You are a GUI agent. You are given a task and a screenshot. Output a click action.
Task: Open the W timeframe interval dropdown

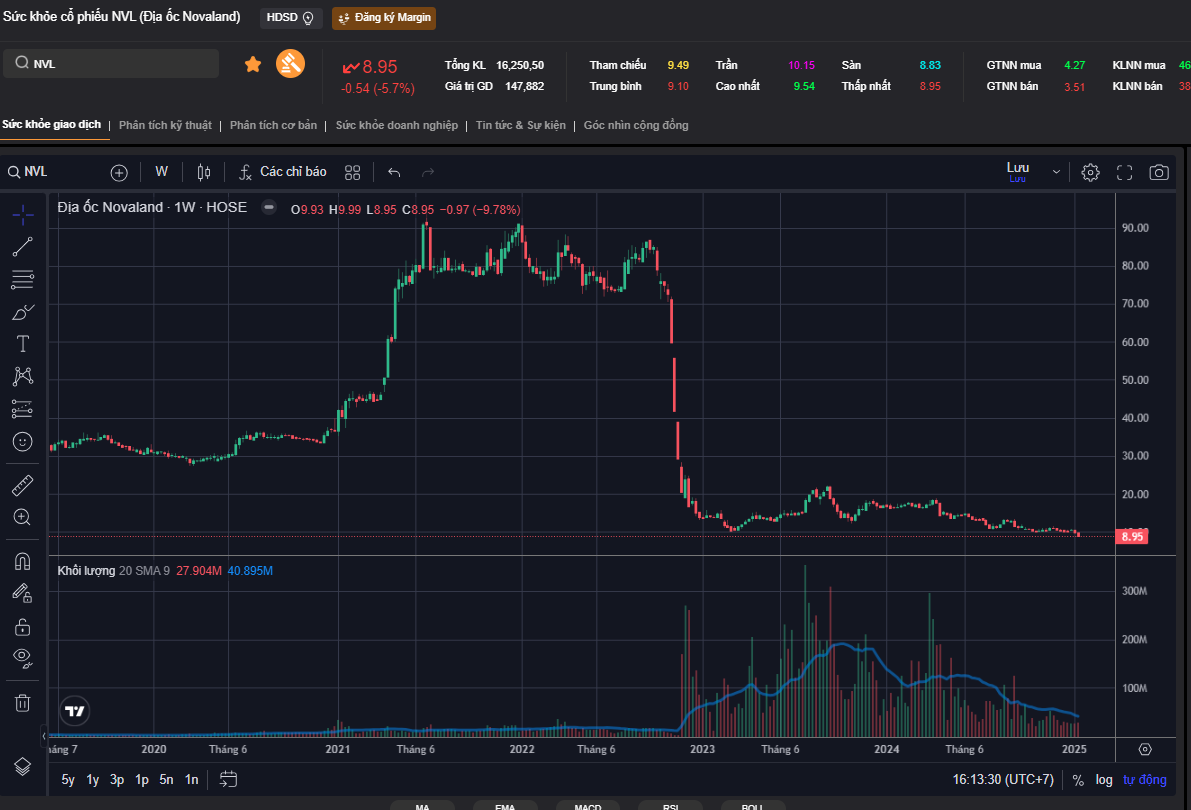click(x=161, y=172)
